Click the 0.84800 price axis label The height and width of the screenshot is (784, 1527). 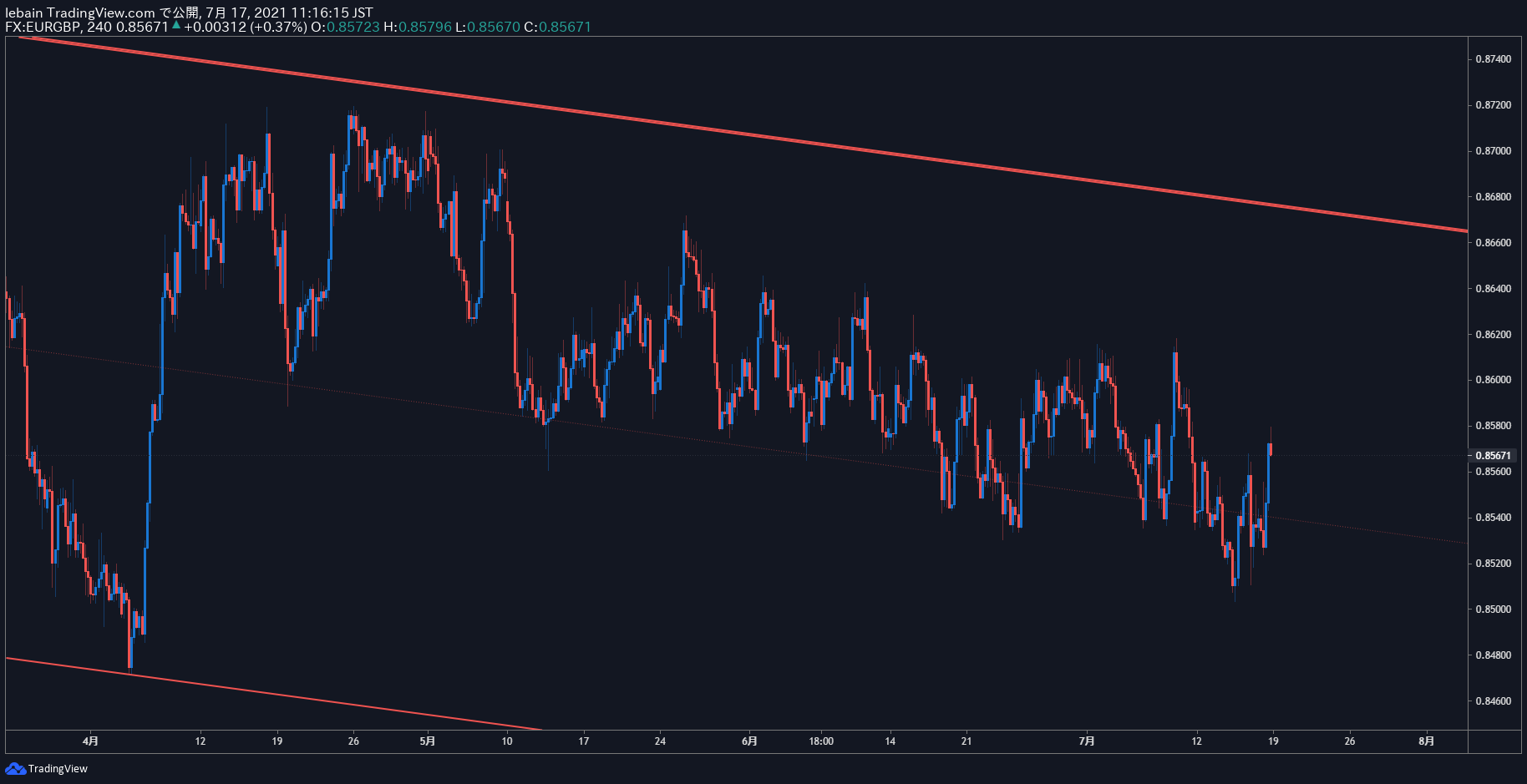(x=1494, y=655)
